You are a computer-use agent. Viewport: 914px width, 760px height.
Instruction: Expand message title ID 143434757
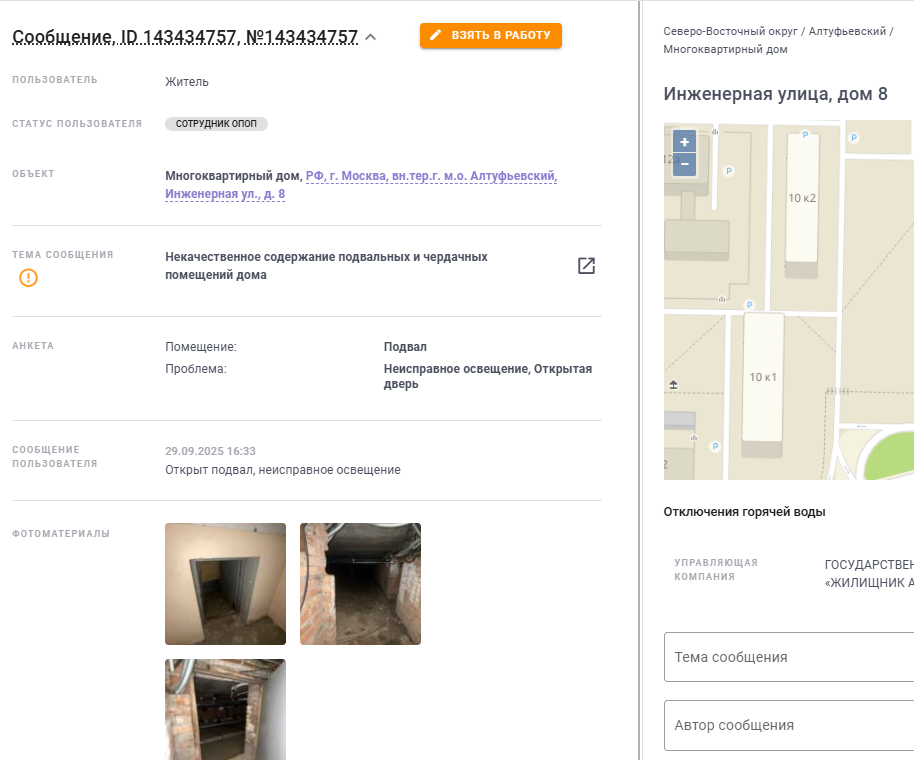(185, 37)
